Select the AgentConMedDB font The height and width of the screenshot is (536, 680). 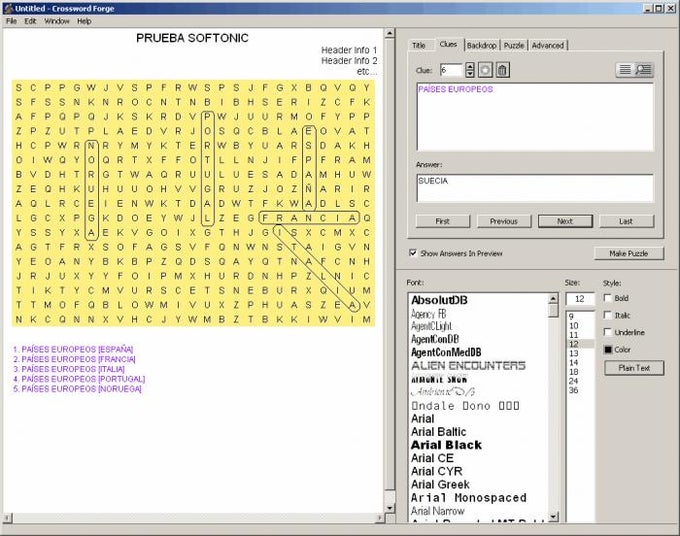[x=446, y=352]
